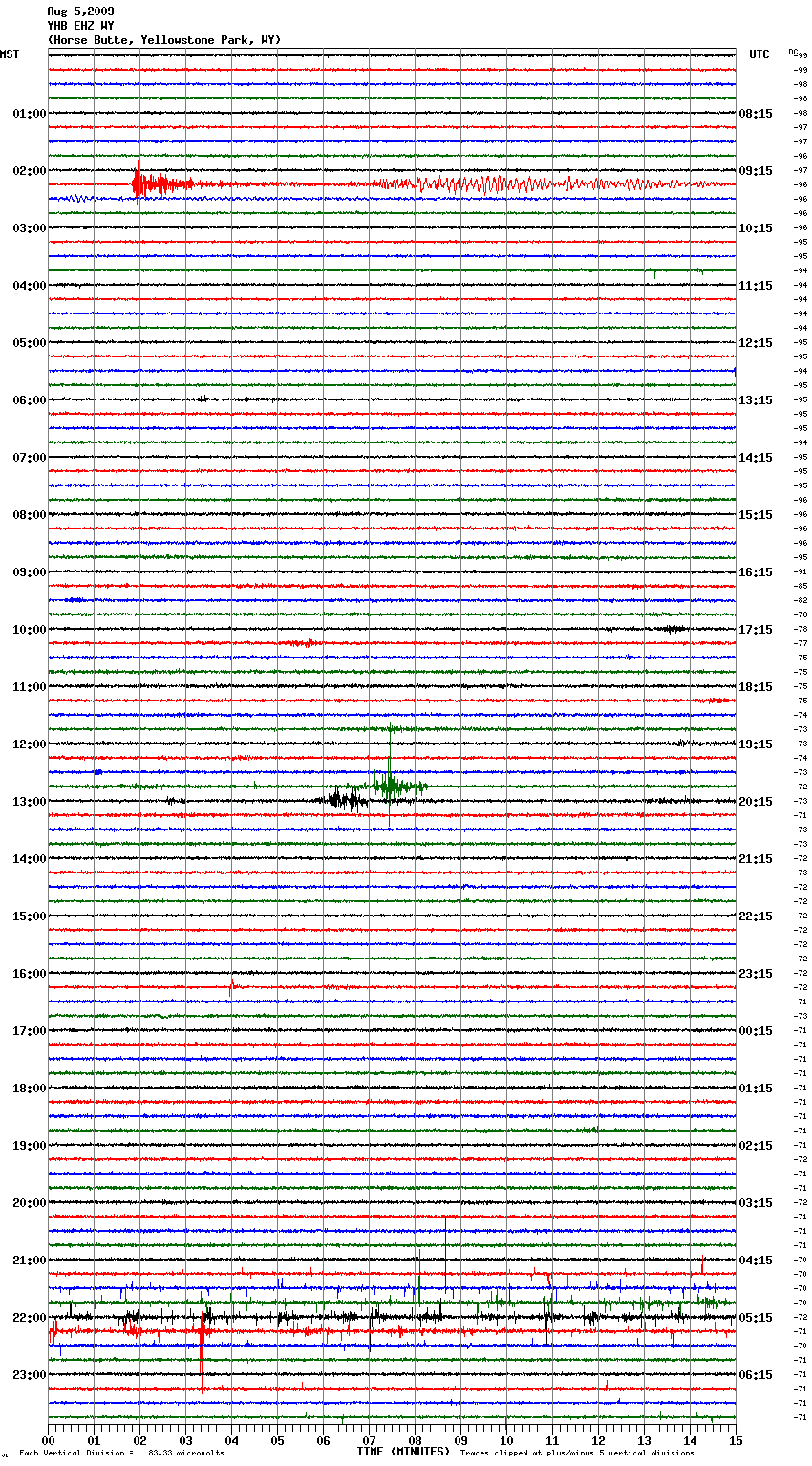Click the 23:15 UTC time label

pos(756,974)
